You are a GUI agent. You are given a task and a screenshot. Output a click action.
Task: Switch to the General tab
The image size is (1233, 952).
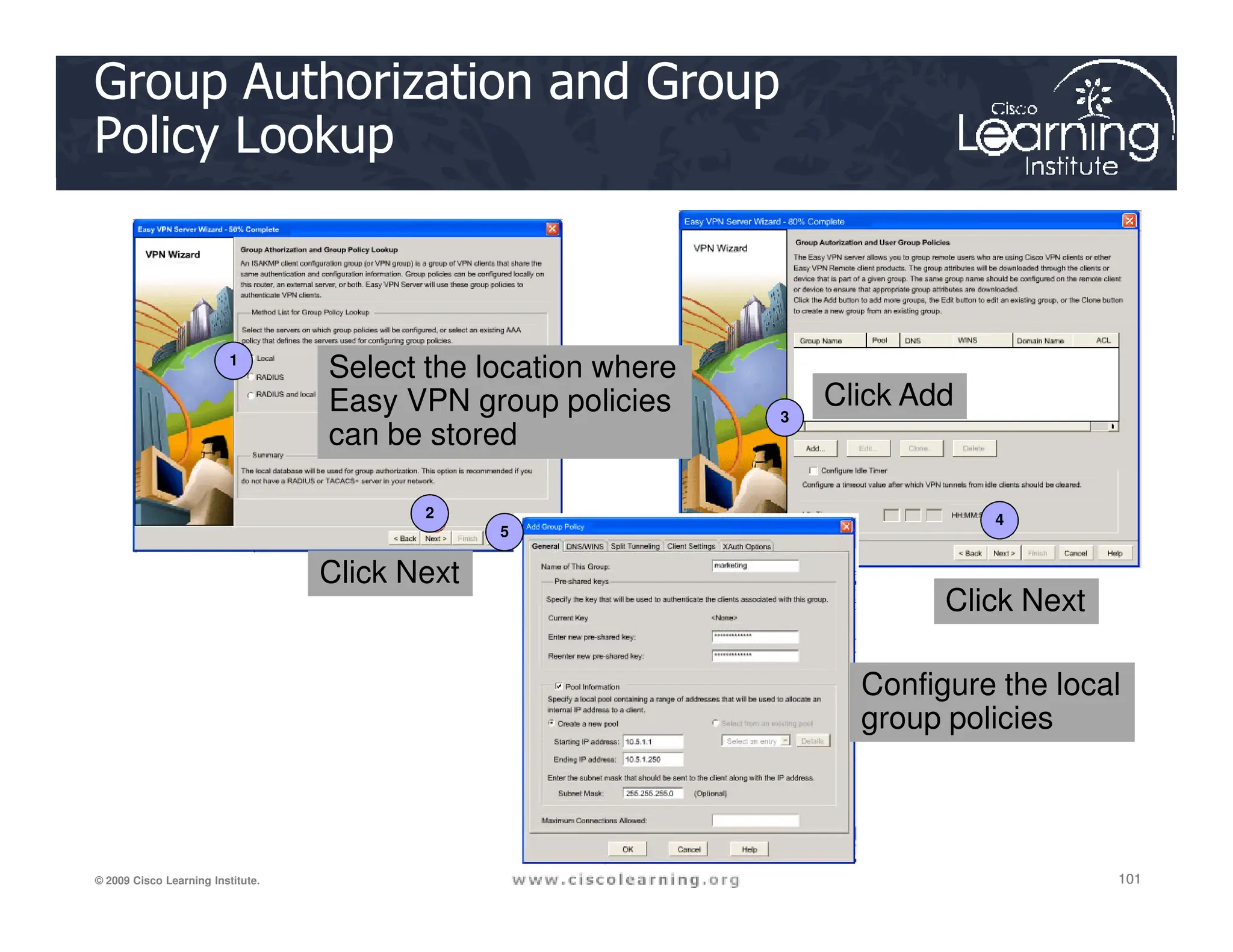point(545,546)
